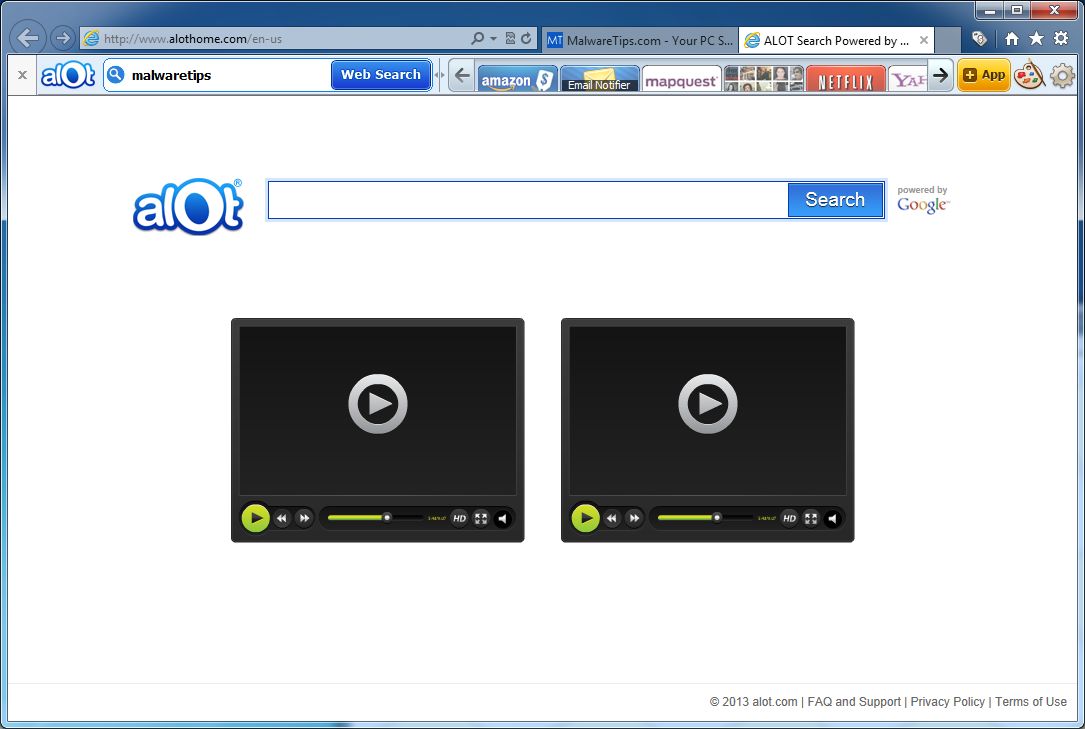This screenshot has height=729, width=1085.
Task: Open the Email Notifier toolbar button
Action: pyautogui.click(x=599, y=79)
